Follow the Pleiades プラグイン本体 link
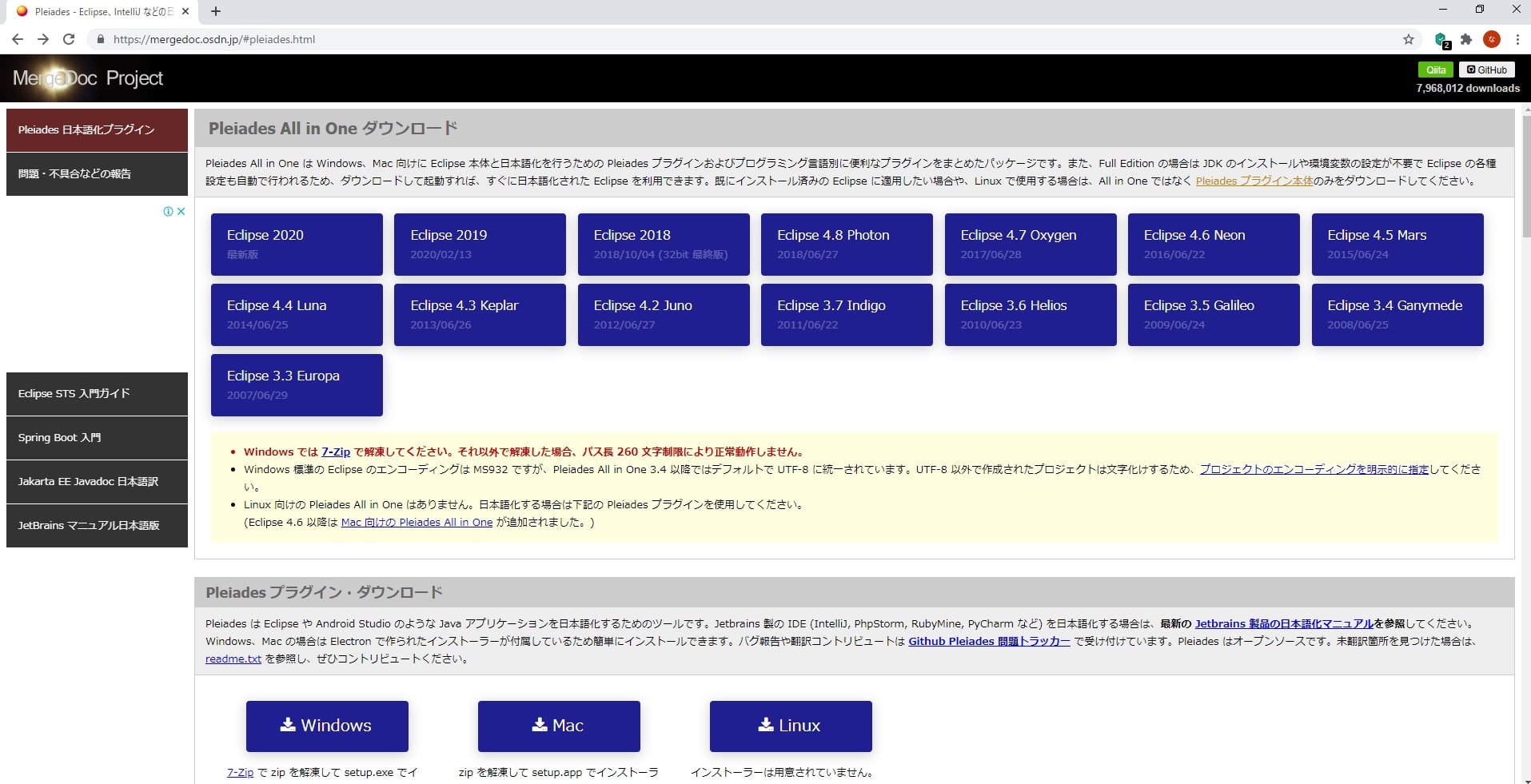The image size is (1531, 784). (x=1254, y=181)
